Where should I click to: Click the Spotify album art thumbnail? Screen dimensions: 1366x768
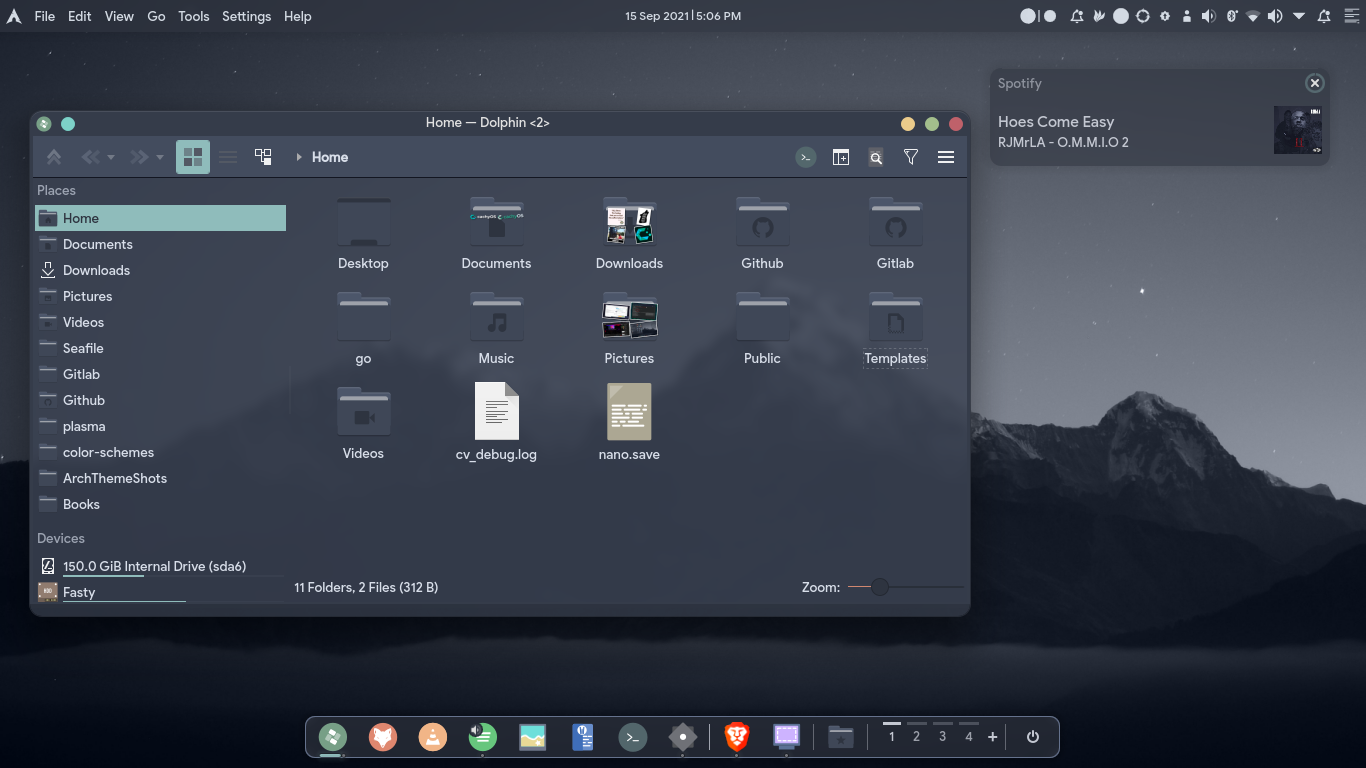tap(1298, 130)
